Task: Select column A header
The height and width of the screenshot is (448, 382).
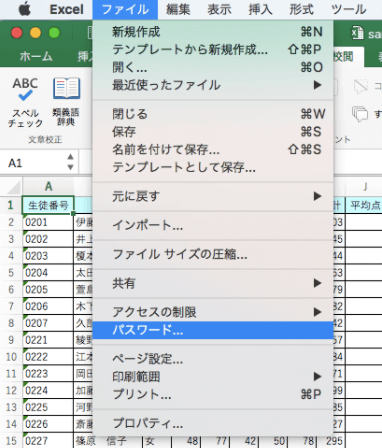Action: click(48, 186)
